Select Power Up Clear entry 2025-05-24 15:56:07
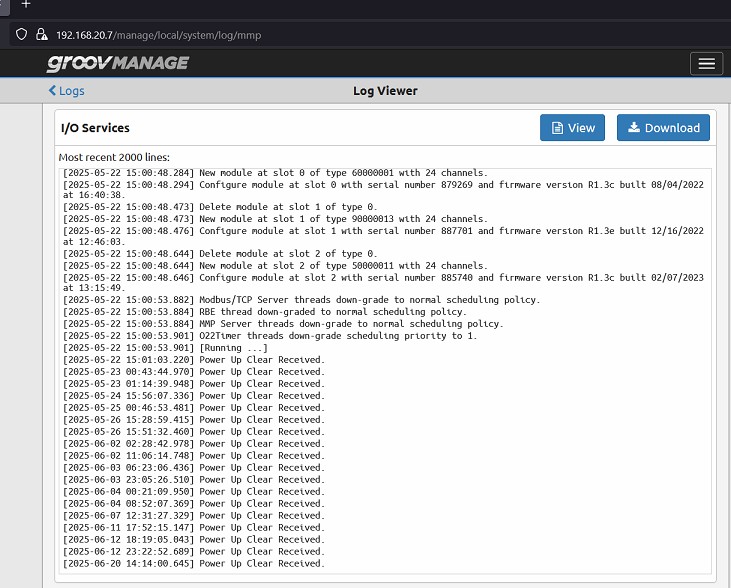 pyautogui.click(x=193, y=395)
